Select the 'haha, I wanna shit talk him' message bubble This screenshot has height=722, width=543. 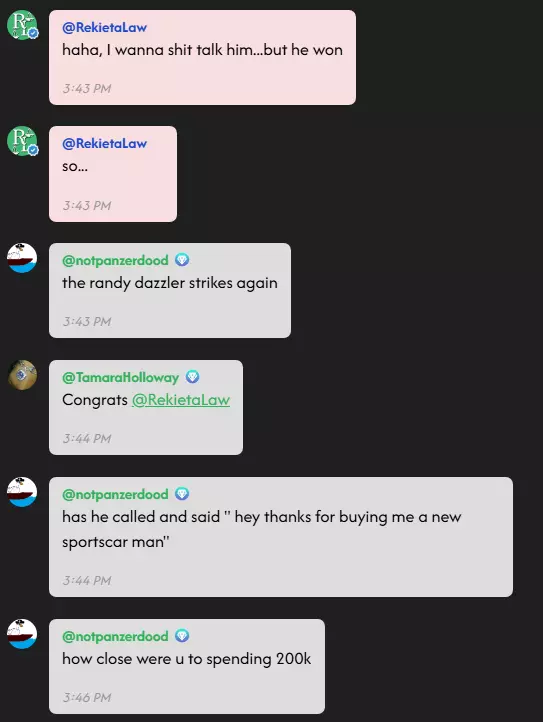pos(202,58)
